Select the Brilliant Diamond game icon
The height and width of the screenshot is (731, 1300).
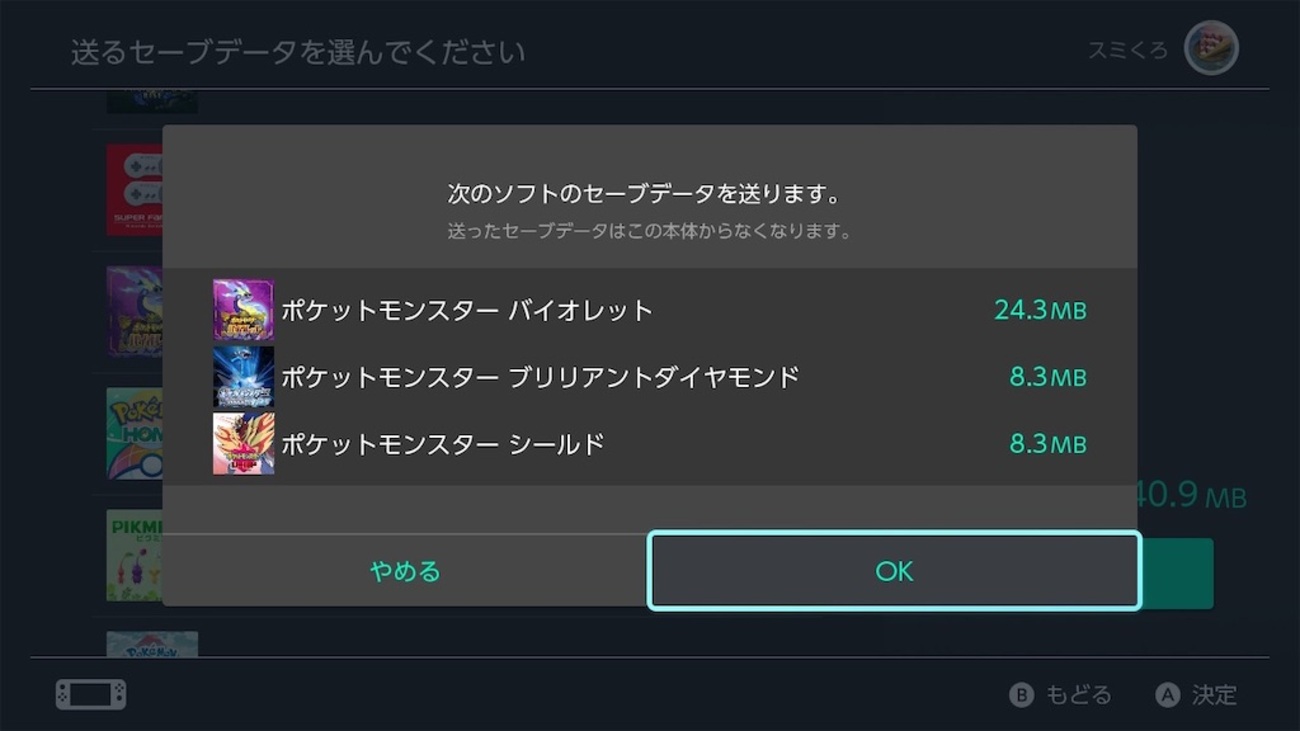243,377
